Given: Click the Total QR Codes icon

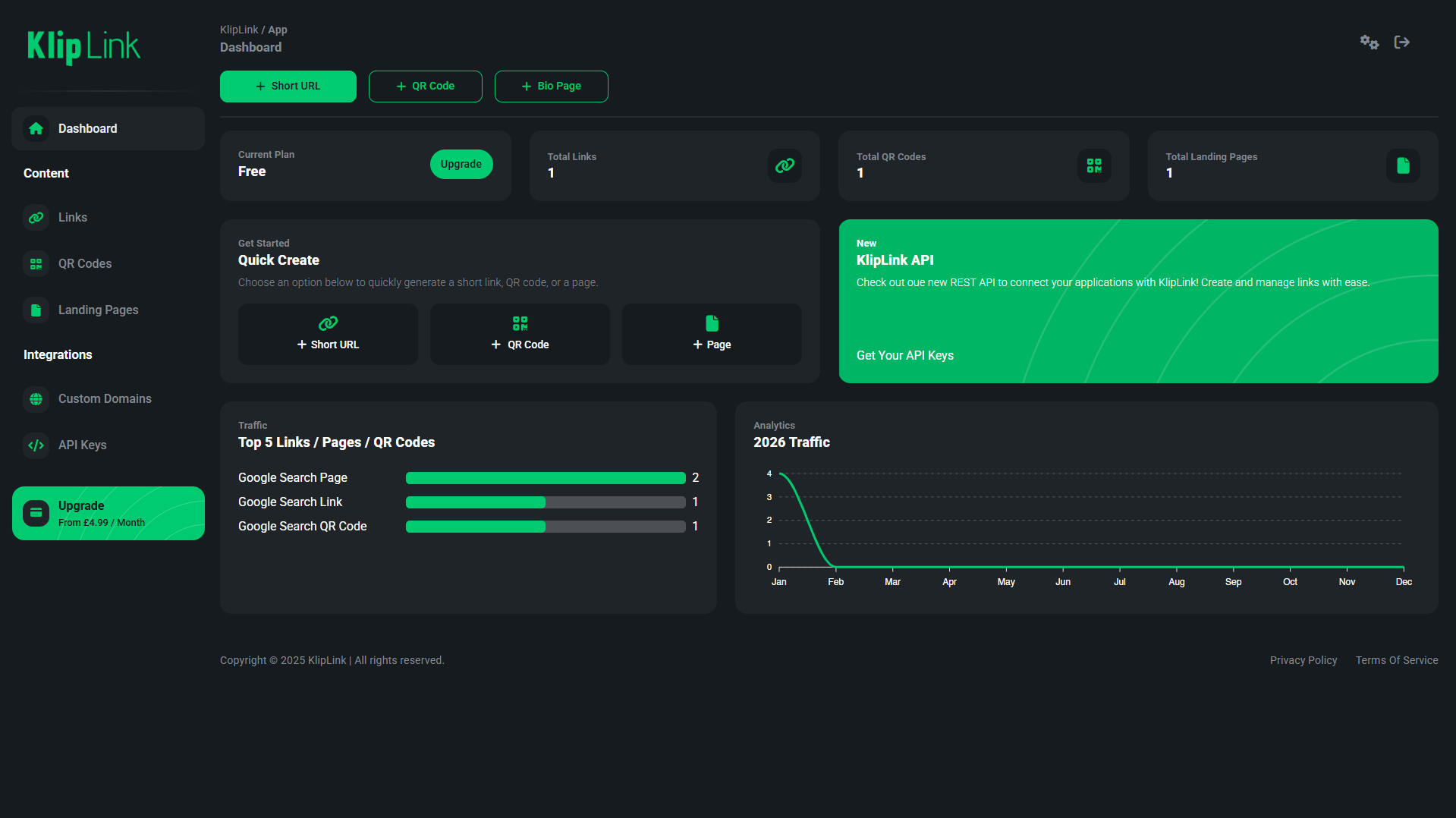Looking at the screenshot, I should pyautogui.click(x=1093, y=165).
